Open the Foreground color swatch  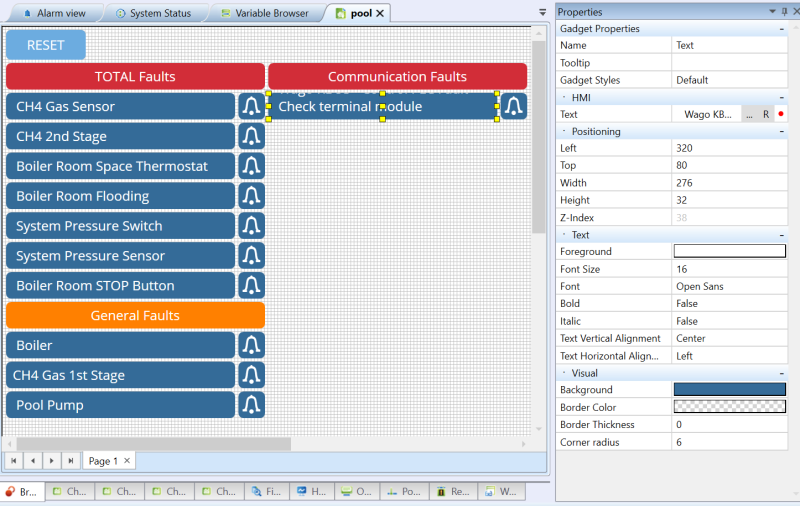pos(730,251)
